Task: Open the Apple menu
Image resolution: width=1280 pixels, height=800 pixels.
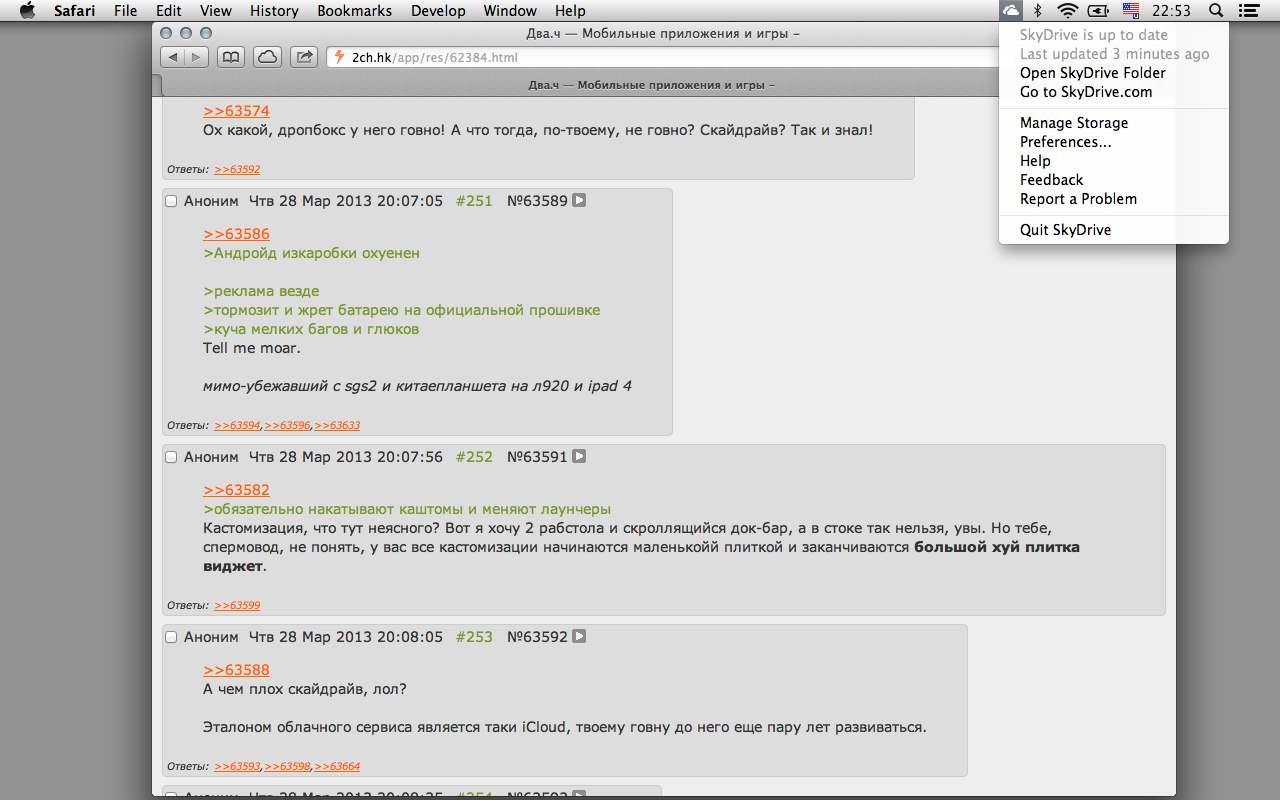Action: pyautogui.click(x=27, y=11)
